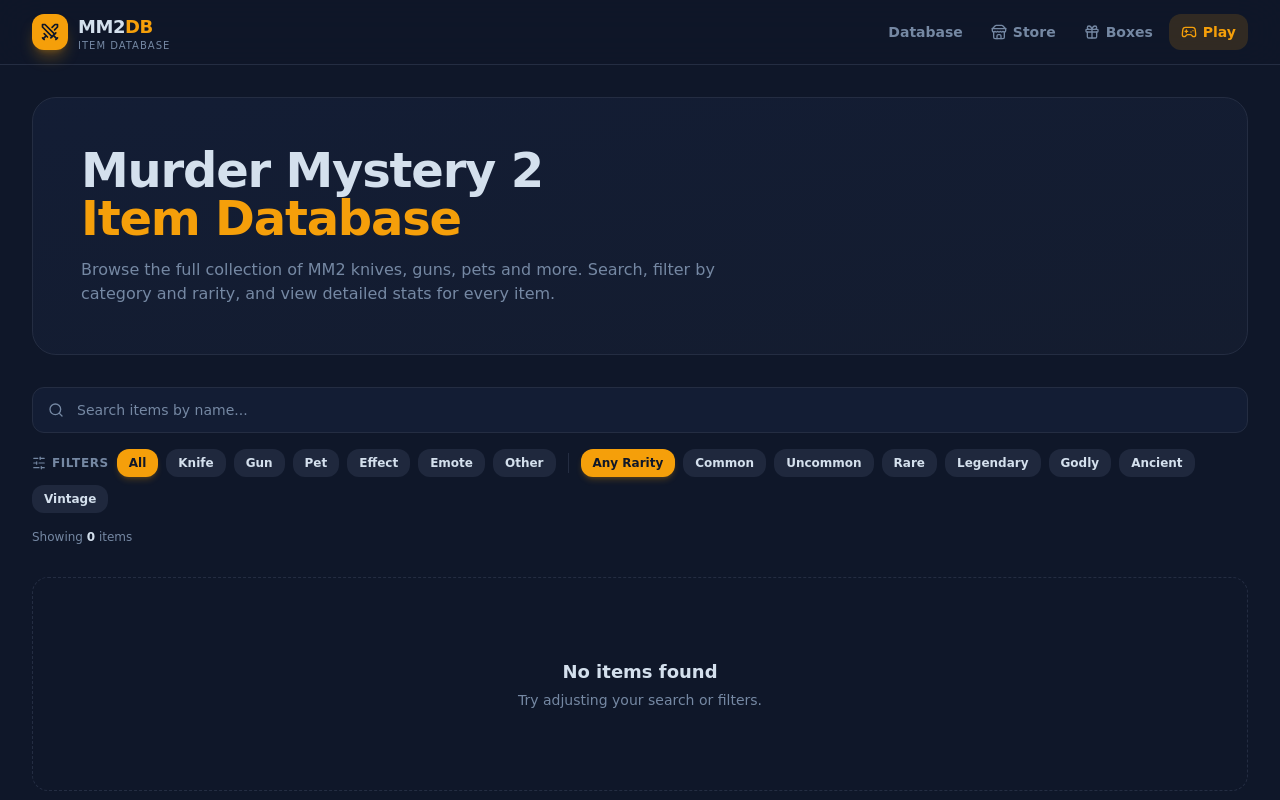
Task: Click the magnifier icon in search bar
Action: click(56, 410)
